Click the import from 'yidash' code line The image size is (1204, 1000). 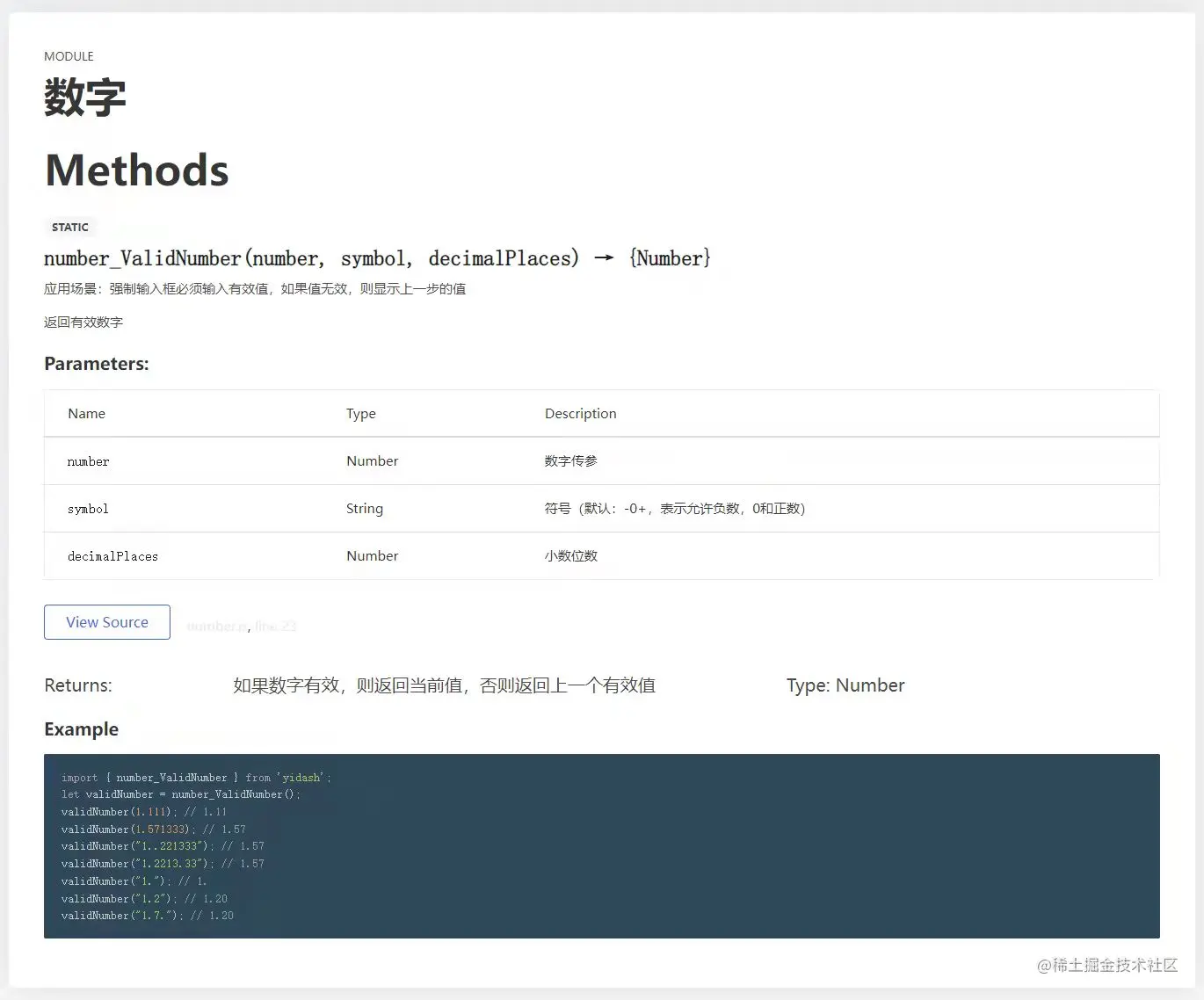tap(196, 778)
